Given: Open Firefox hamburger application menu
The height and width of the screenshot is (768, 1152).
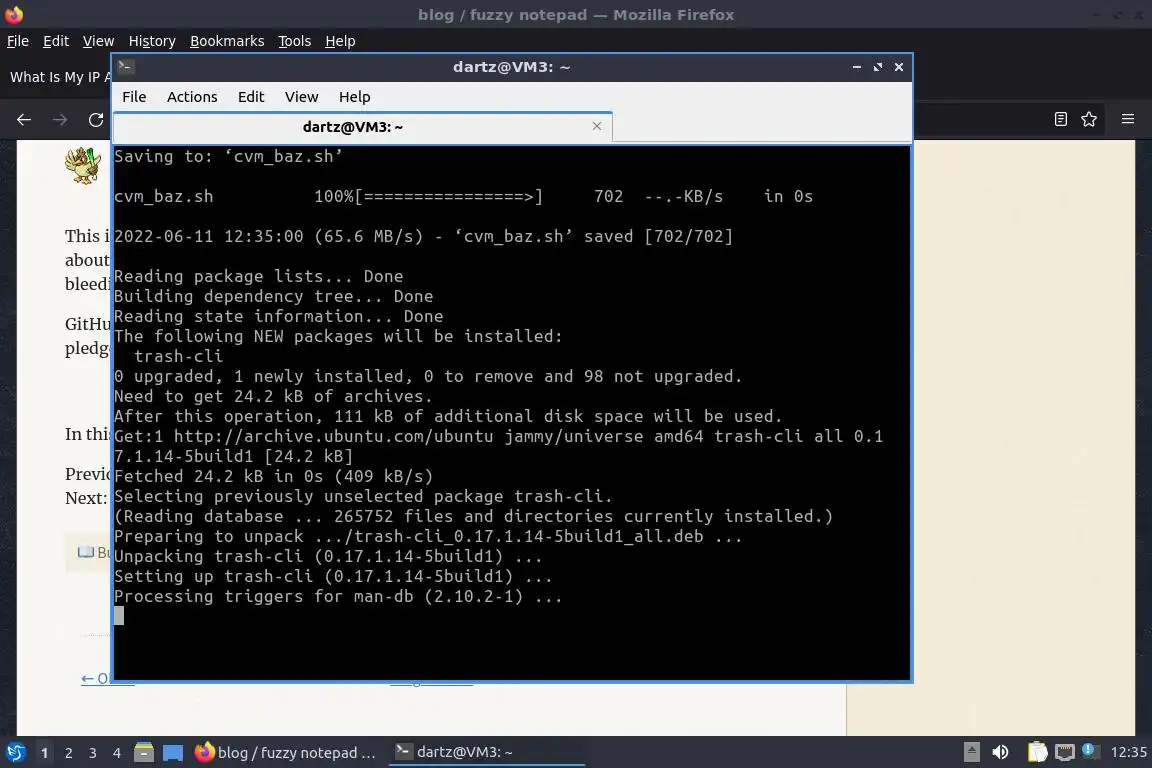Looking at the screenshot, I should 1128,119.
